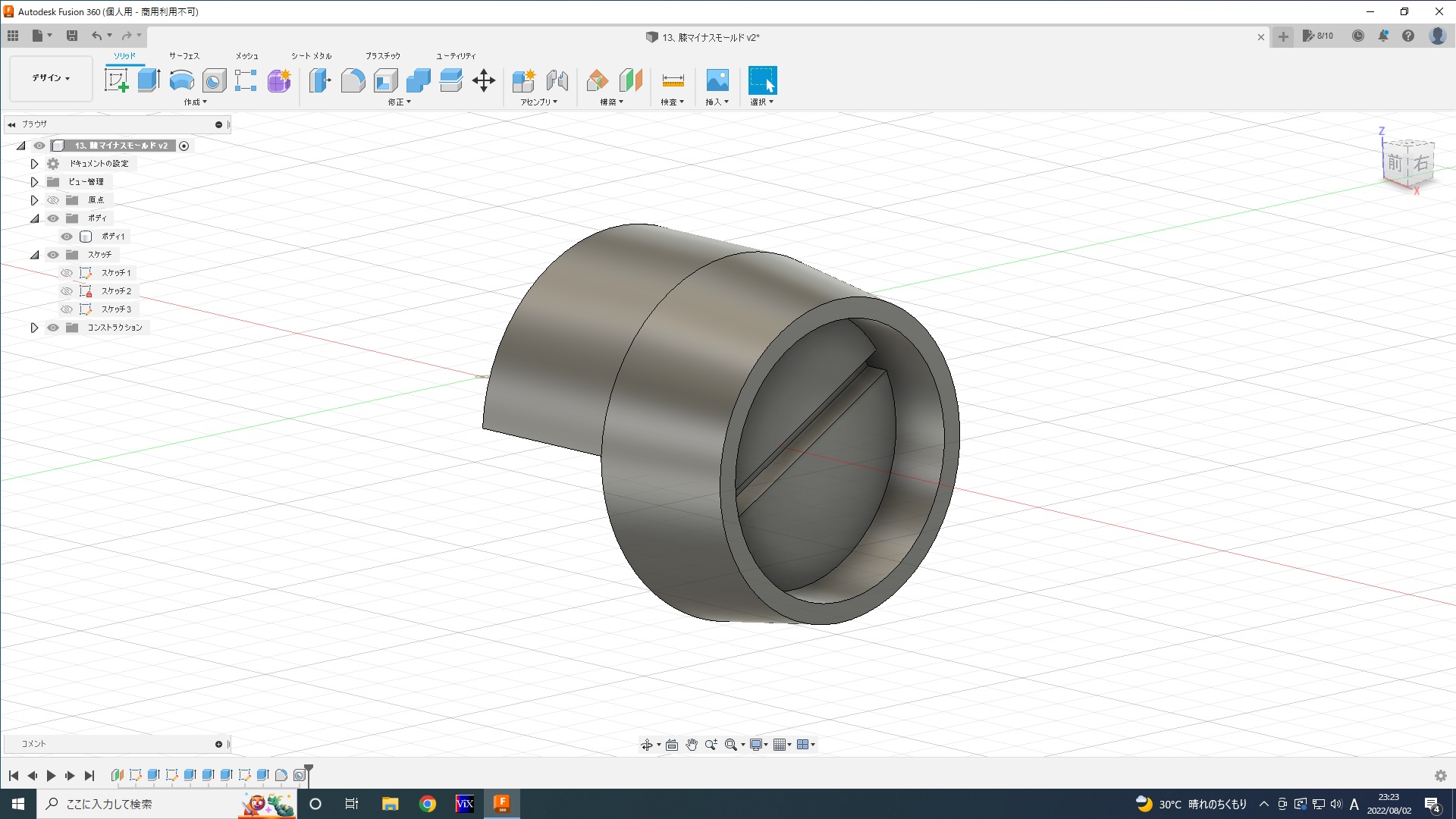Open the Hole tool icon

[214, 80]
